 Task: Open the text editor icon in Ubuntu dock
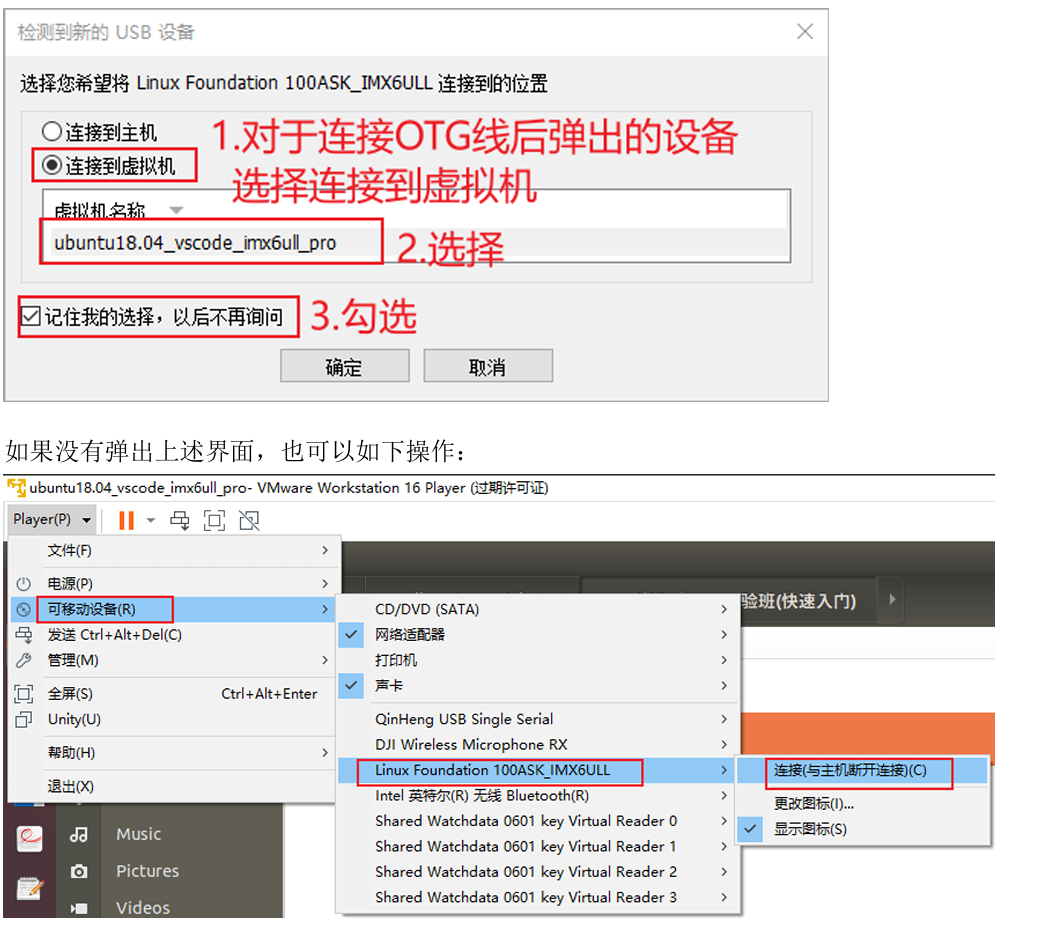coord(30,888)
